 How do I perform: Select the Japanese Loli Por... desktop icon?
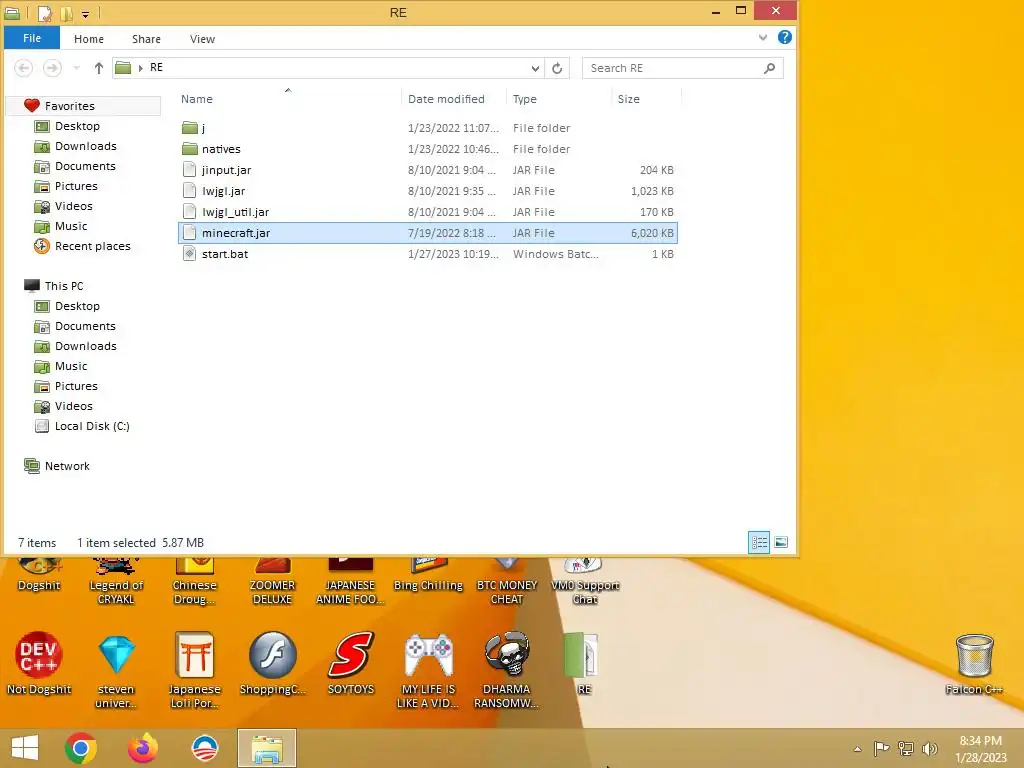194,670
